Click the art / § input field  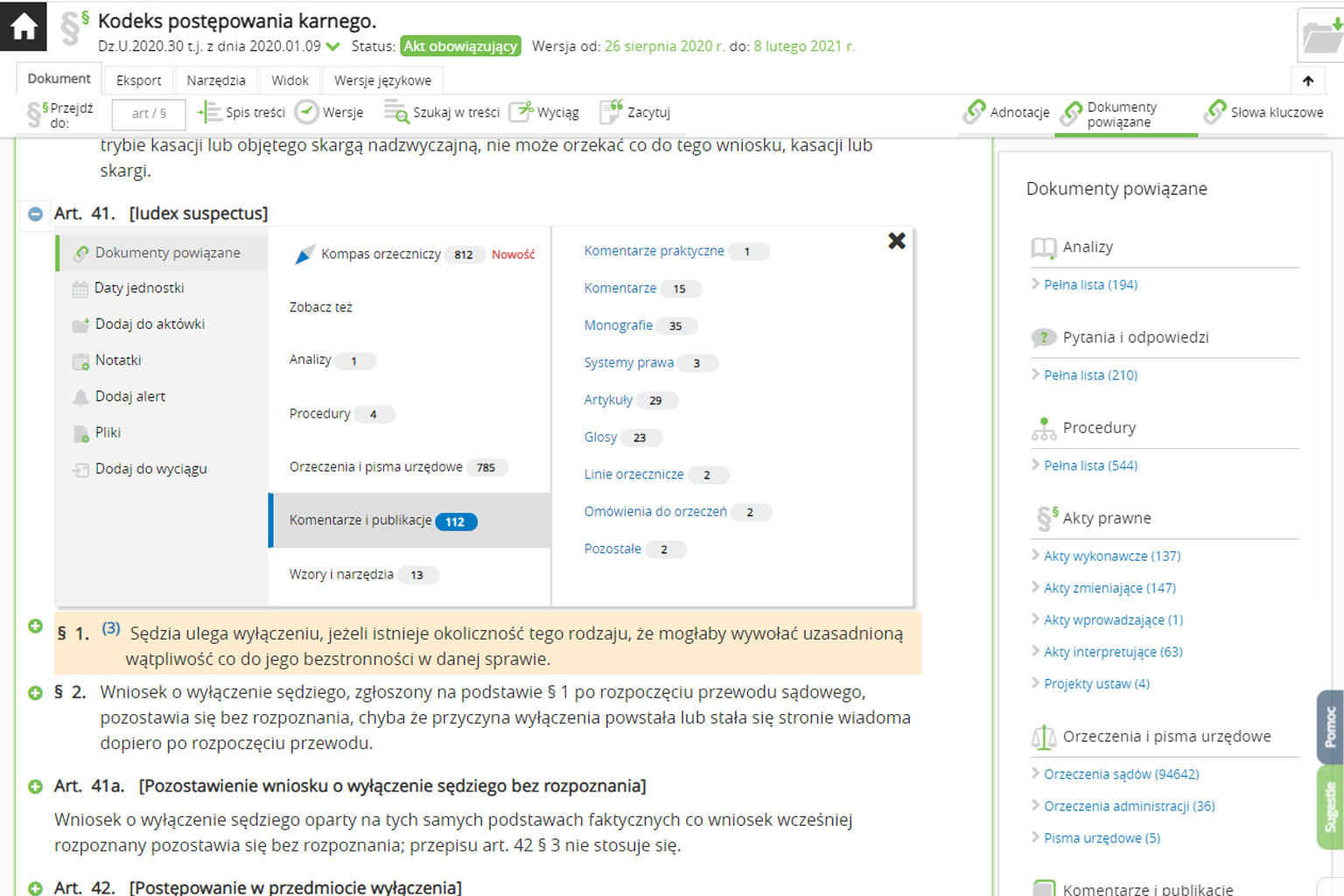coord(149,114)
